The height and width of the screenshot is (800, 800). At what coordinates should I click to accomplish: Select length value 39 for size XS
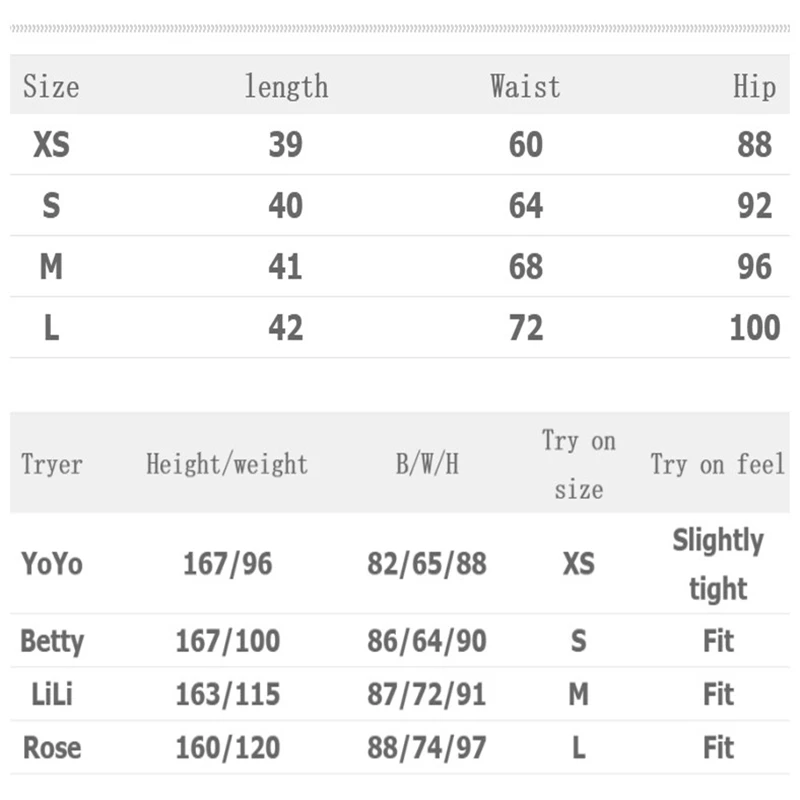tap(286, 145)
